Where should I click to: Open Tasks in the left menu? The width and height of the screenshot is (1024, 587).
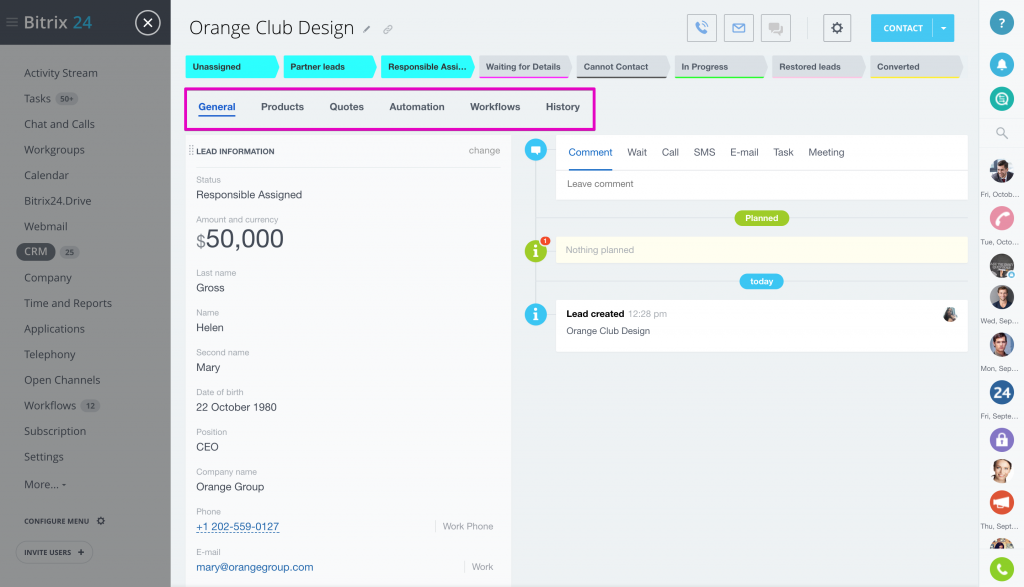pyautogui.click(x=37, y=99)
